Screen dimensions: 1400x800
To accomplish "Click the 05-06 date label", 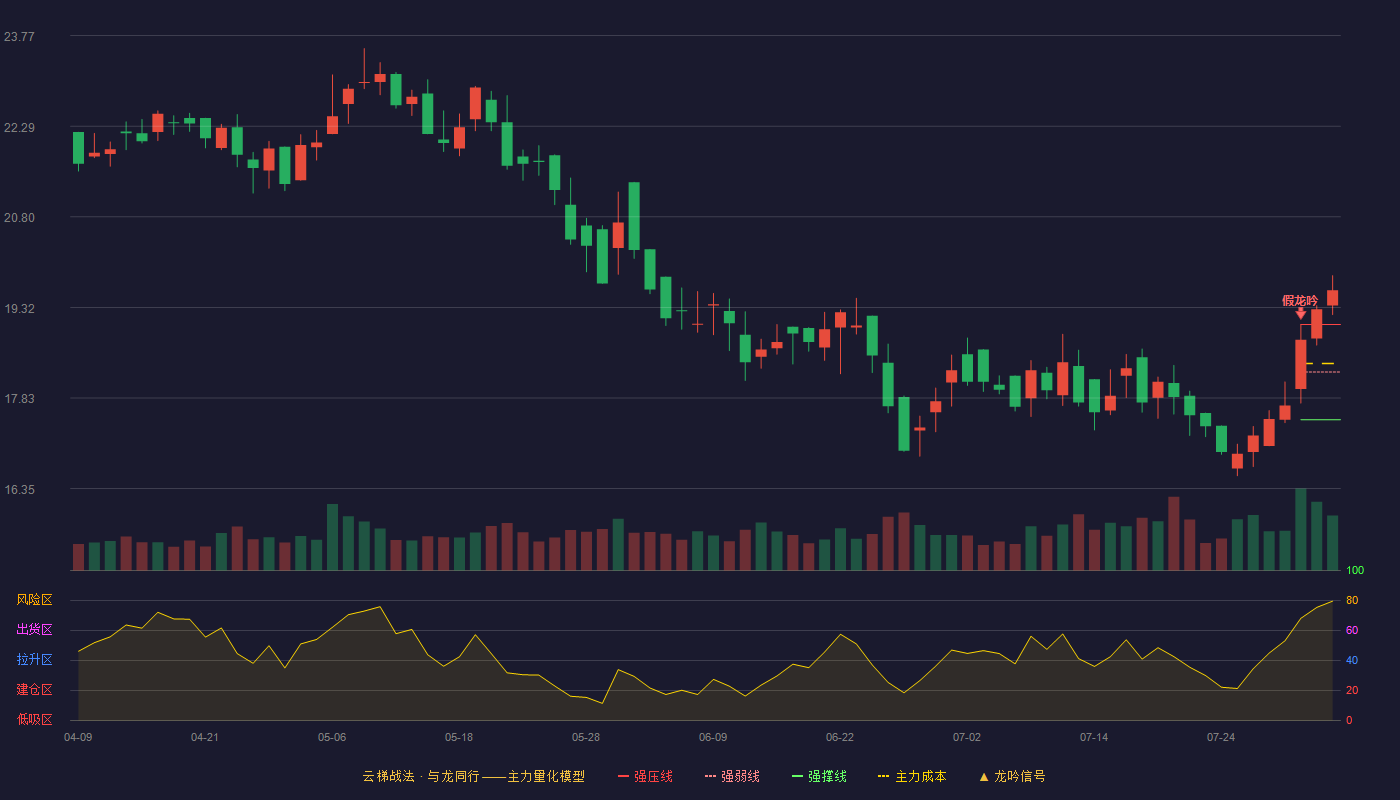I will click(332, 737).
